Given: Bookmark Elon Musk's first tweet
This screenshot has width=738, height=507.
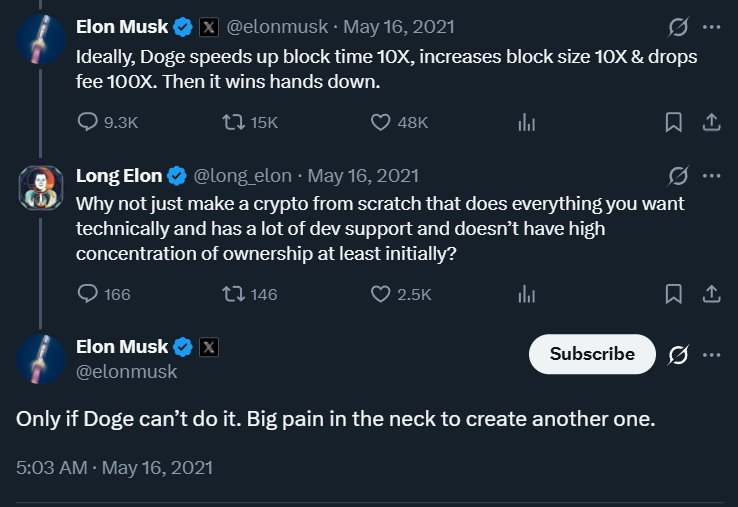Looking at the screenshot, I should 673,122.
